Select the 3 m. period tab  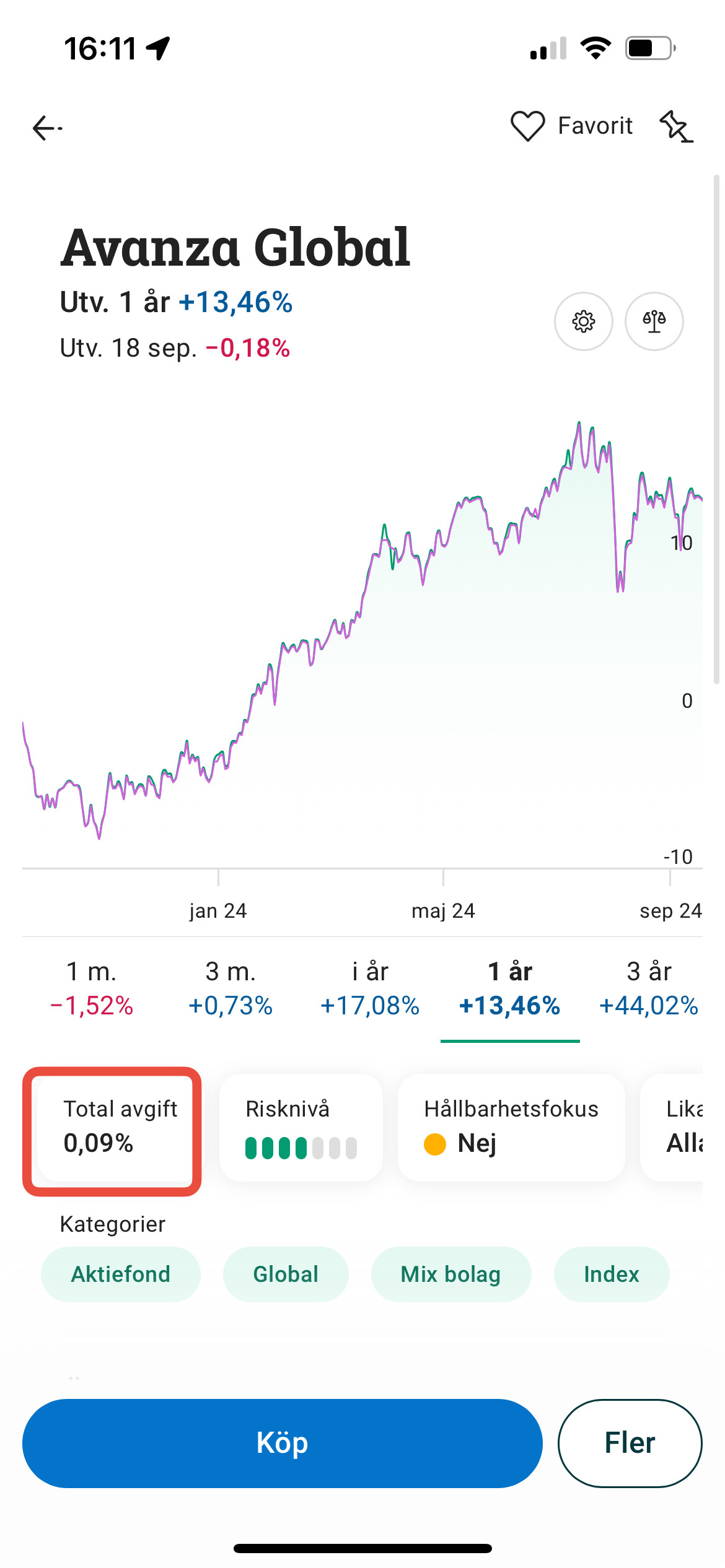[x=231, y=988]
